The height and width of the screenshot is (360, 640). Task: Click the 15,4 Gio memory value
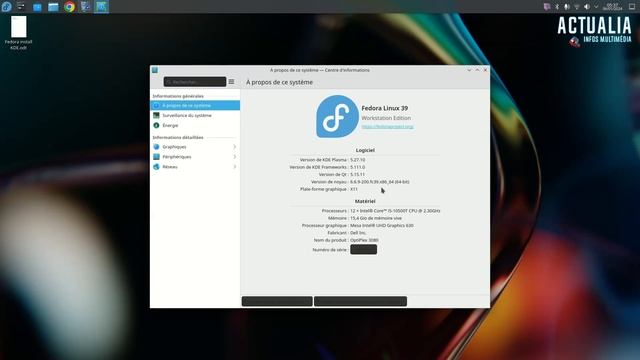click(376, 218)
